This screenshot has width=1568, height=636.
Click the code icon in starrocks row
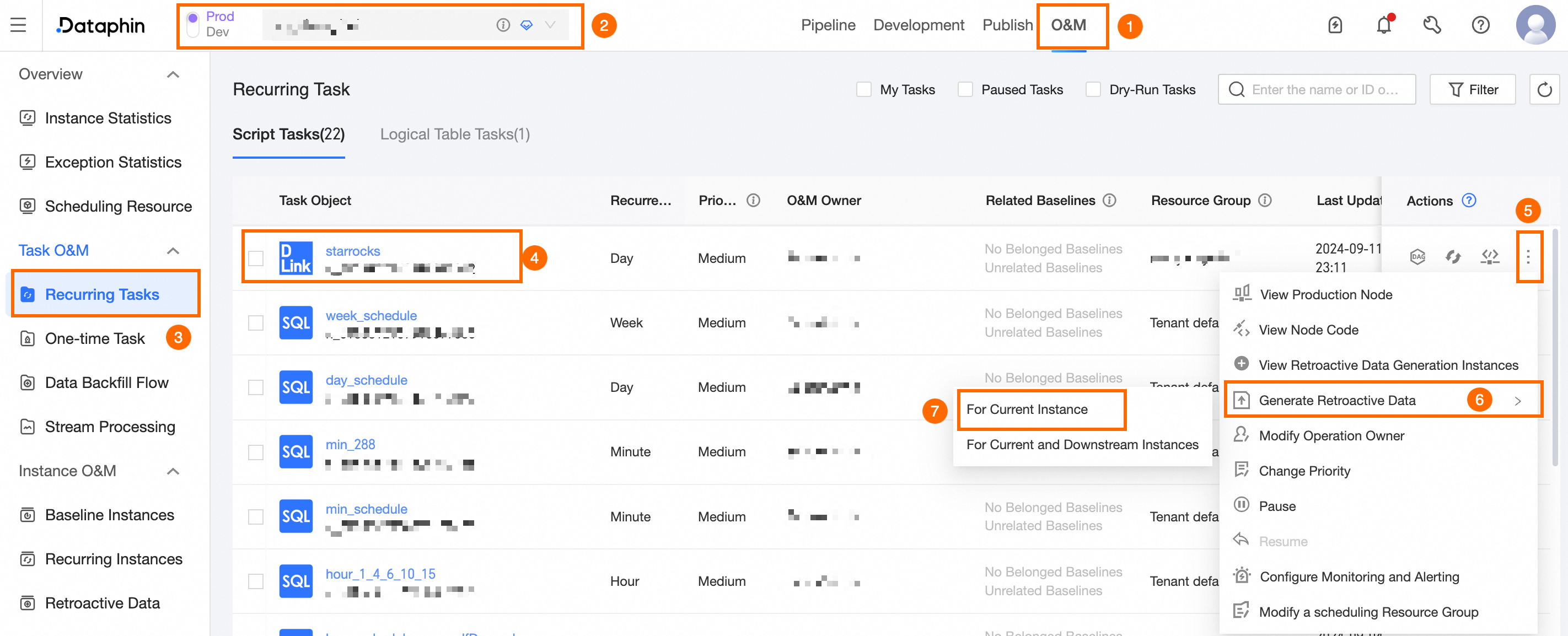pyautogui.click(x=1490, y=256)
